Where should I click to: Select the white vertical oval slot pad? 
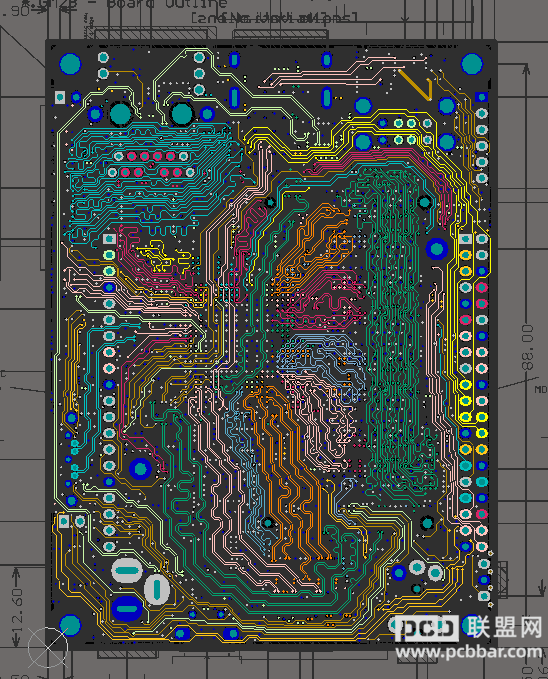(x=156, y=589)
